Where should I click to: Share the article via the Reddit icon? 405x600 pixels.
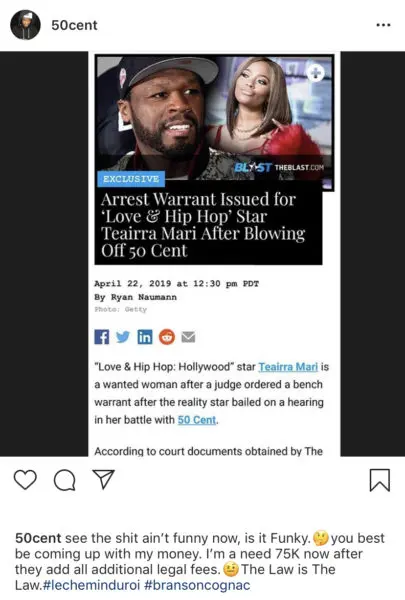167,337
